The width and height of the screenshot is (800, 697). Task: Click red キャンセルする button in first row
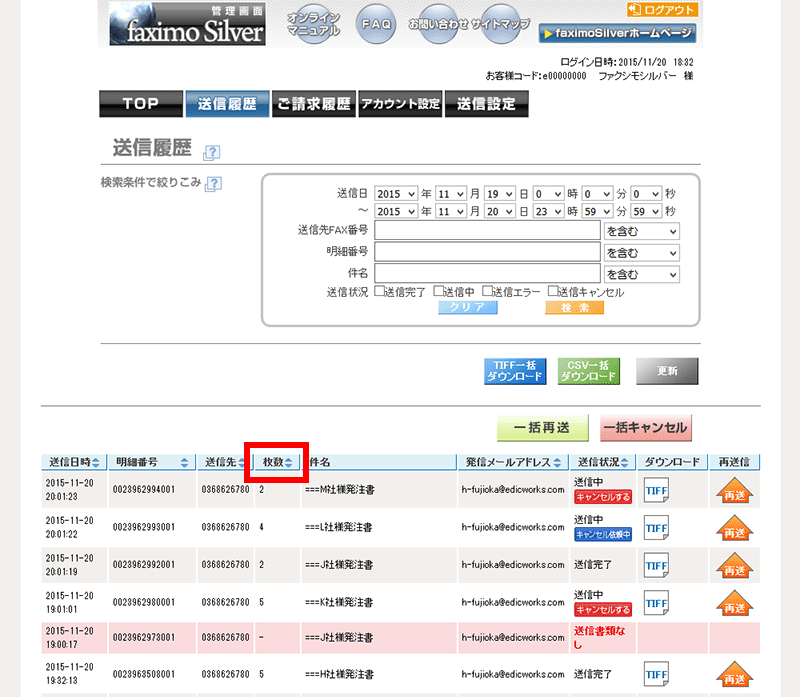(602, 497)
